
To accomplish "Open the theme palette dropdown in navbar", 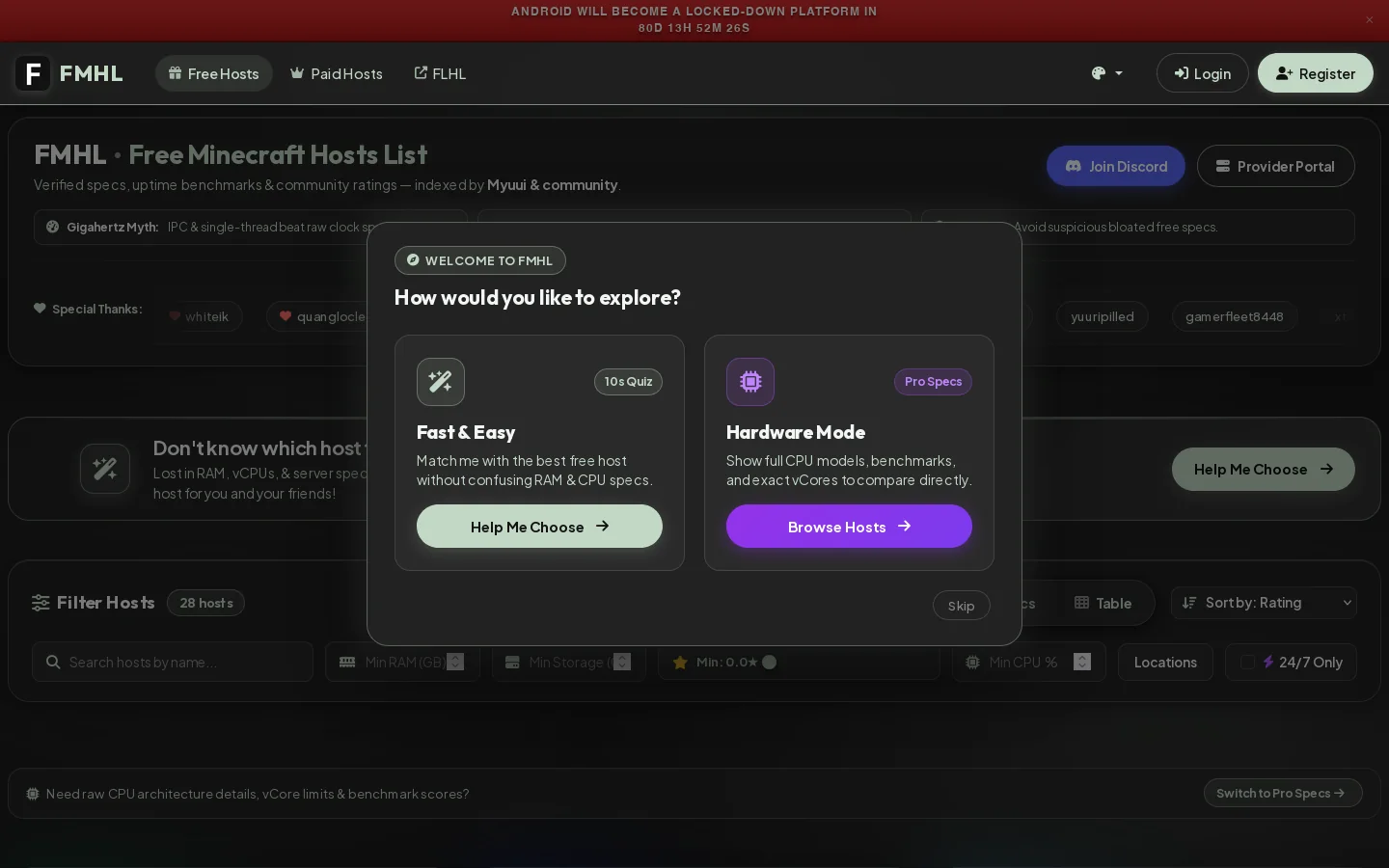I will click(1106, 73).
